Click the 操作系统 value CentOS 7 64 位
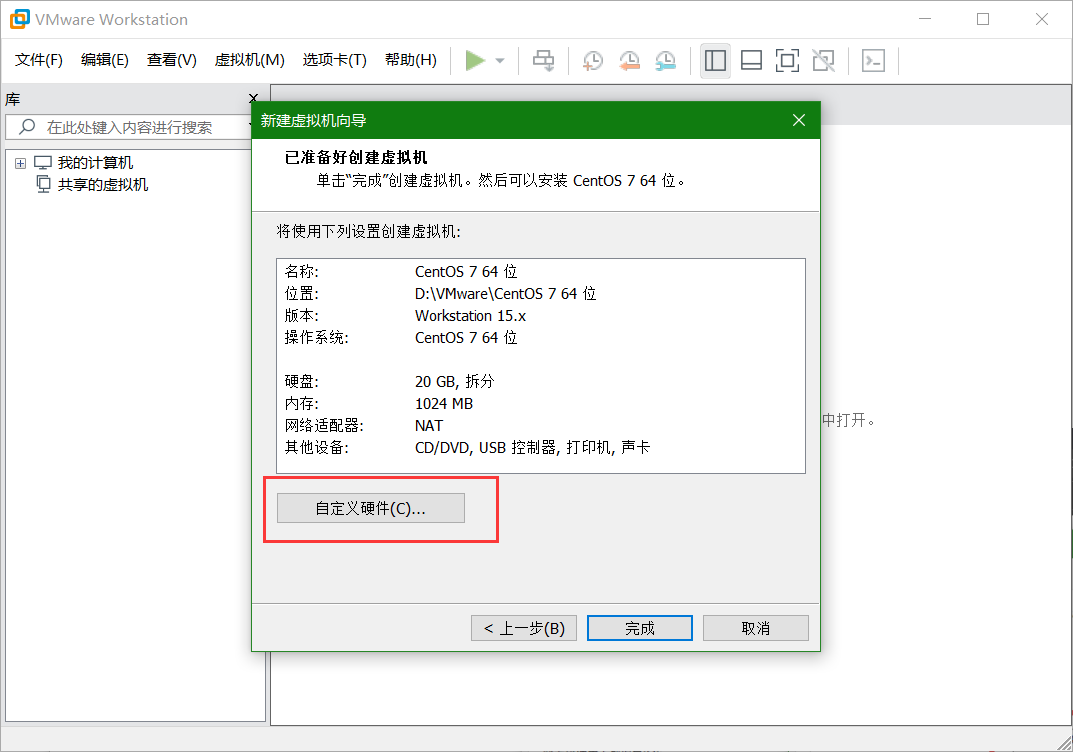The image size is (1073, 752). point(466,337)
